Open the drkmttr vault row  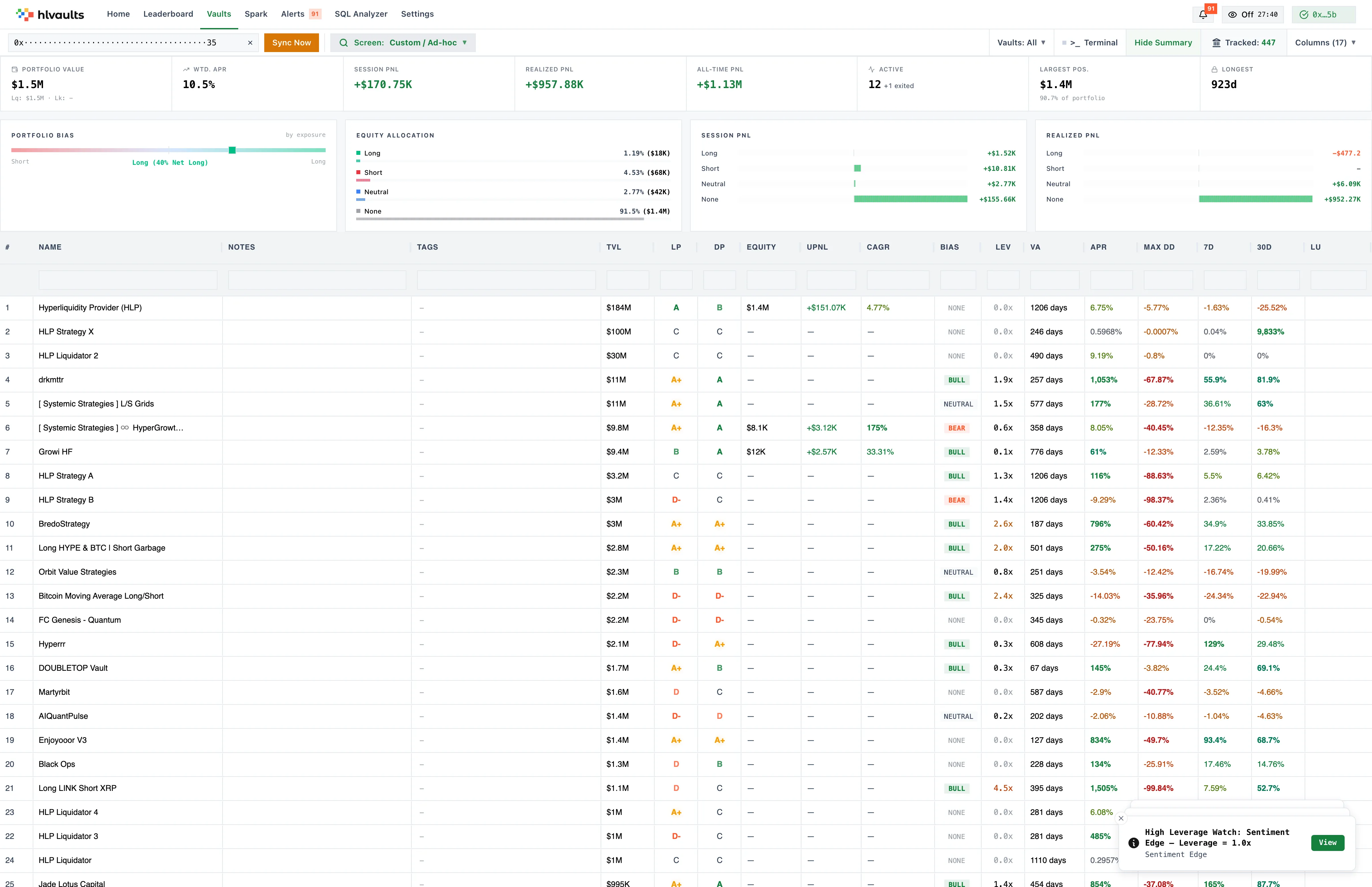686,380
